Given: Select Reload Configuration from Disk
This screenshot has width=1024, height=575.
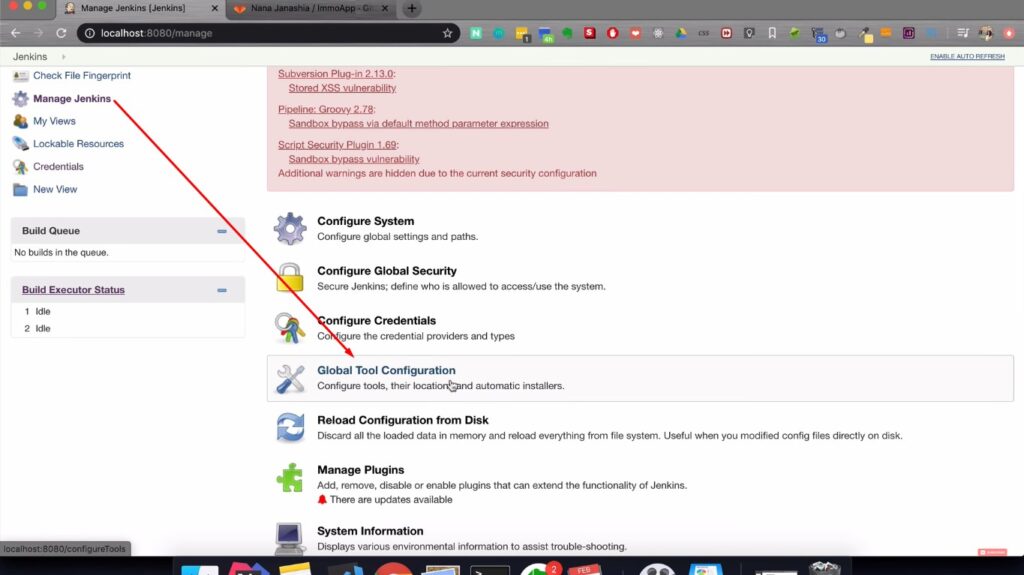Looking at the screenshot, I should click(x=403, y=420).
